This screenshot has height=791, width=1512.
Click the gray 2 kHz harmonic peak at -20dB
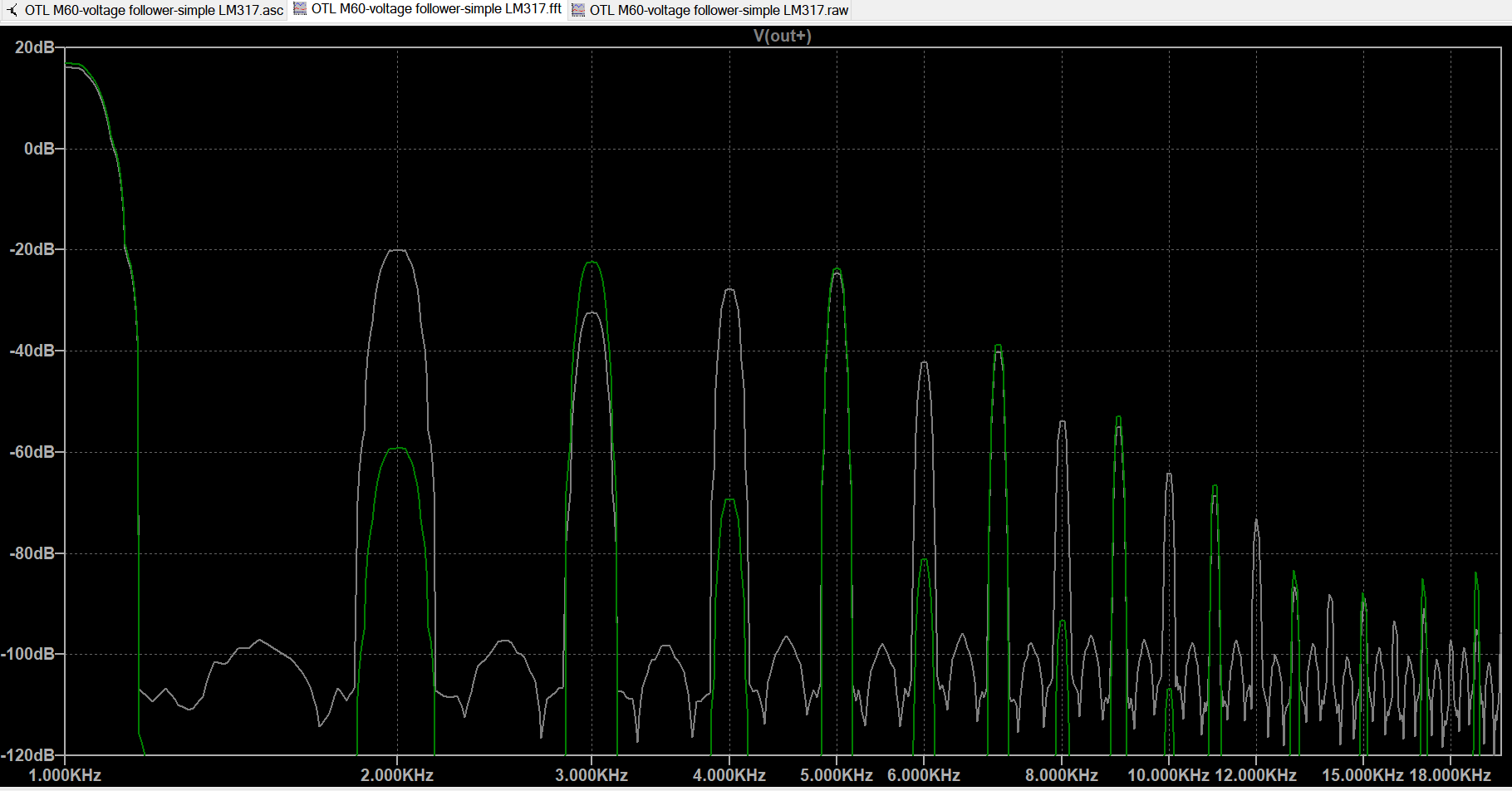tap(398, 250)
